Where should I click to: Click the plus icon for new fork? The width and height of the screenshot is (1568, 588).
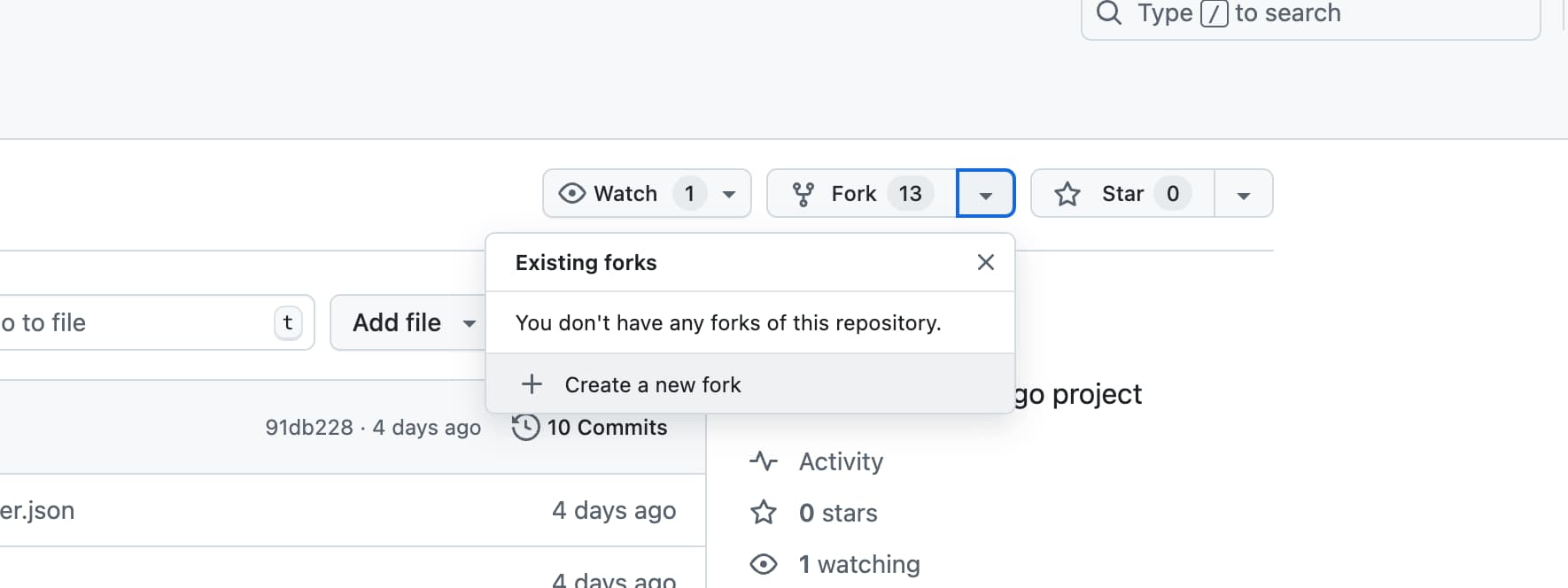point(532,384)
